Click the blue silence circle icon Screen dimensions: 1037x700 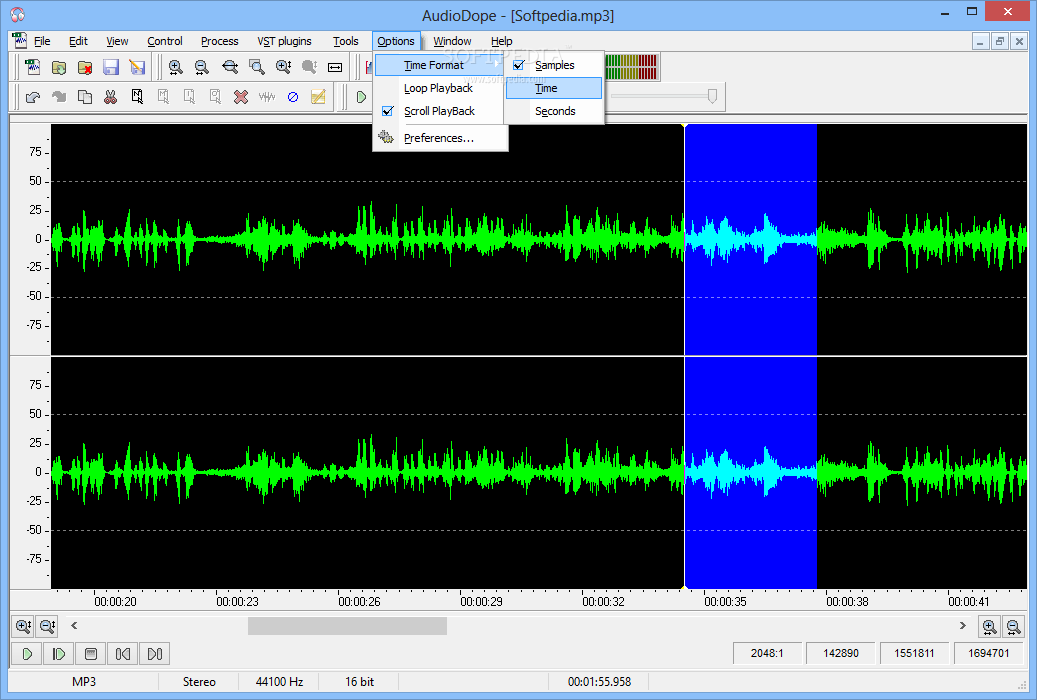pos(293,97)
